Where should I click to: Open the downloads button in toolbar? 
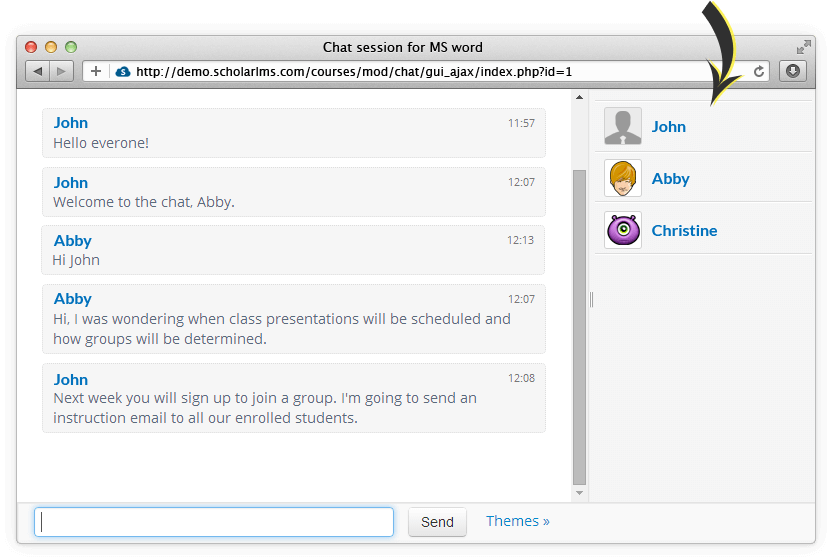coord(793,71)
